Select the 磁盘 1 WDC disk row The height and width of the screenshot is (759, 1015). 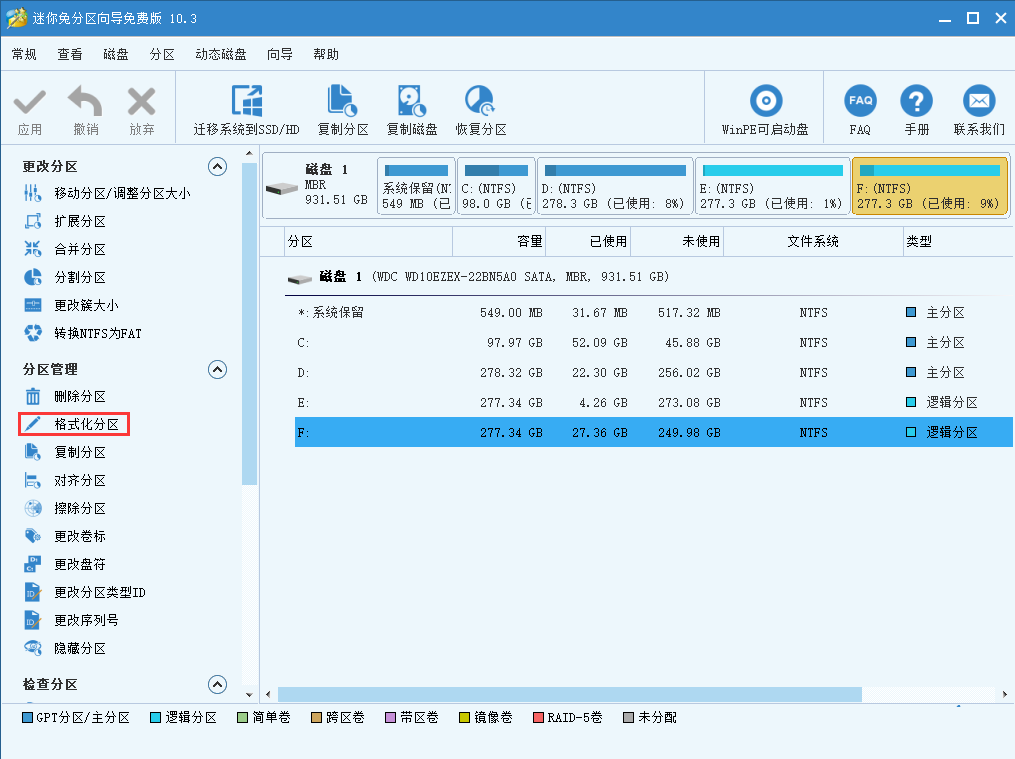click(649, 277)
